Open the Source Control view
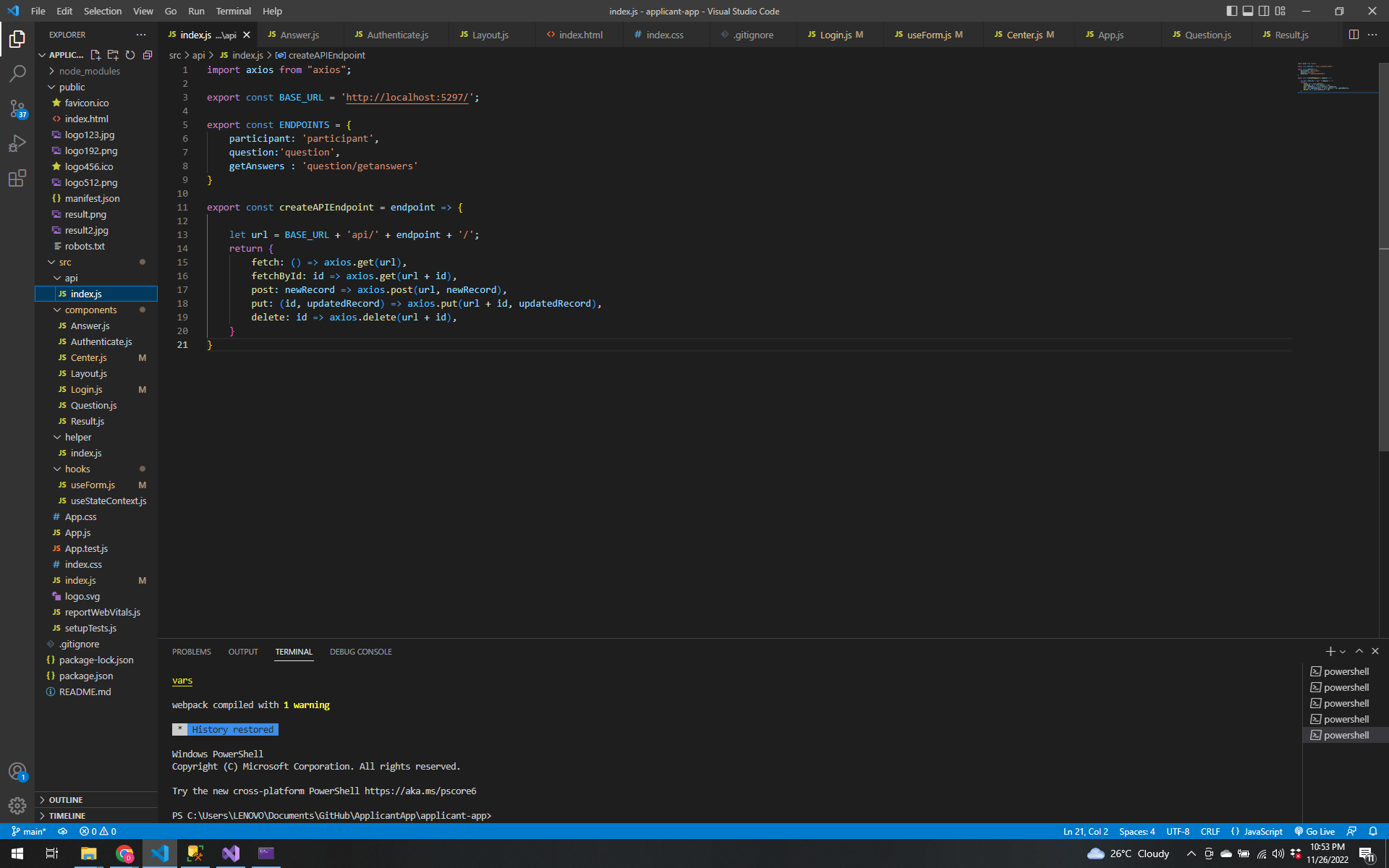This screenshot has width=1389, height=868. [17, 109]
